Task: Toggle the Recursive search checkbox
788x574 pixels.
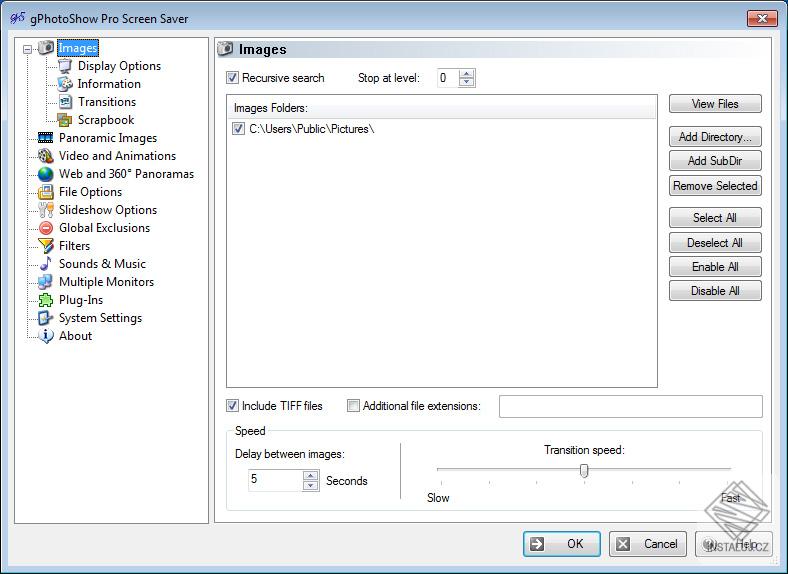Action: [232, 78]
